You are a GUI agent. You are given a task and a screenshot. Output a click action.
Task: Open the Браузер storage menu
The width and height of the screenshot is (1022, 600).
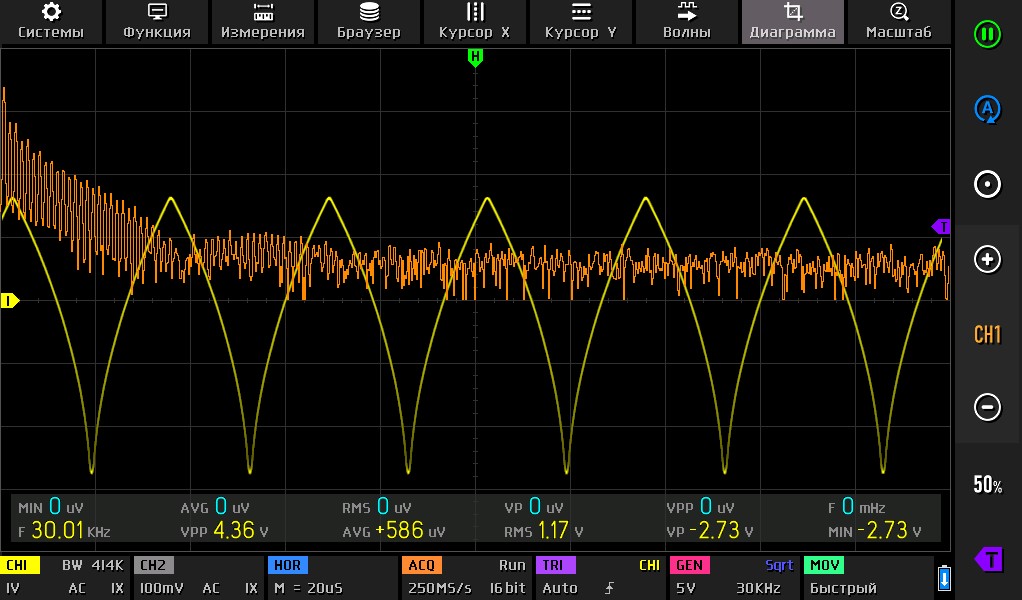click(369, 21)
